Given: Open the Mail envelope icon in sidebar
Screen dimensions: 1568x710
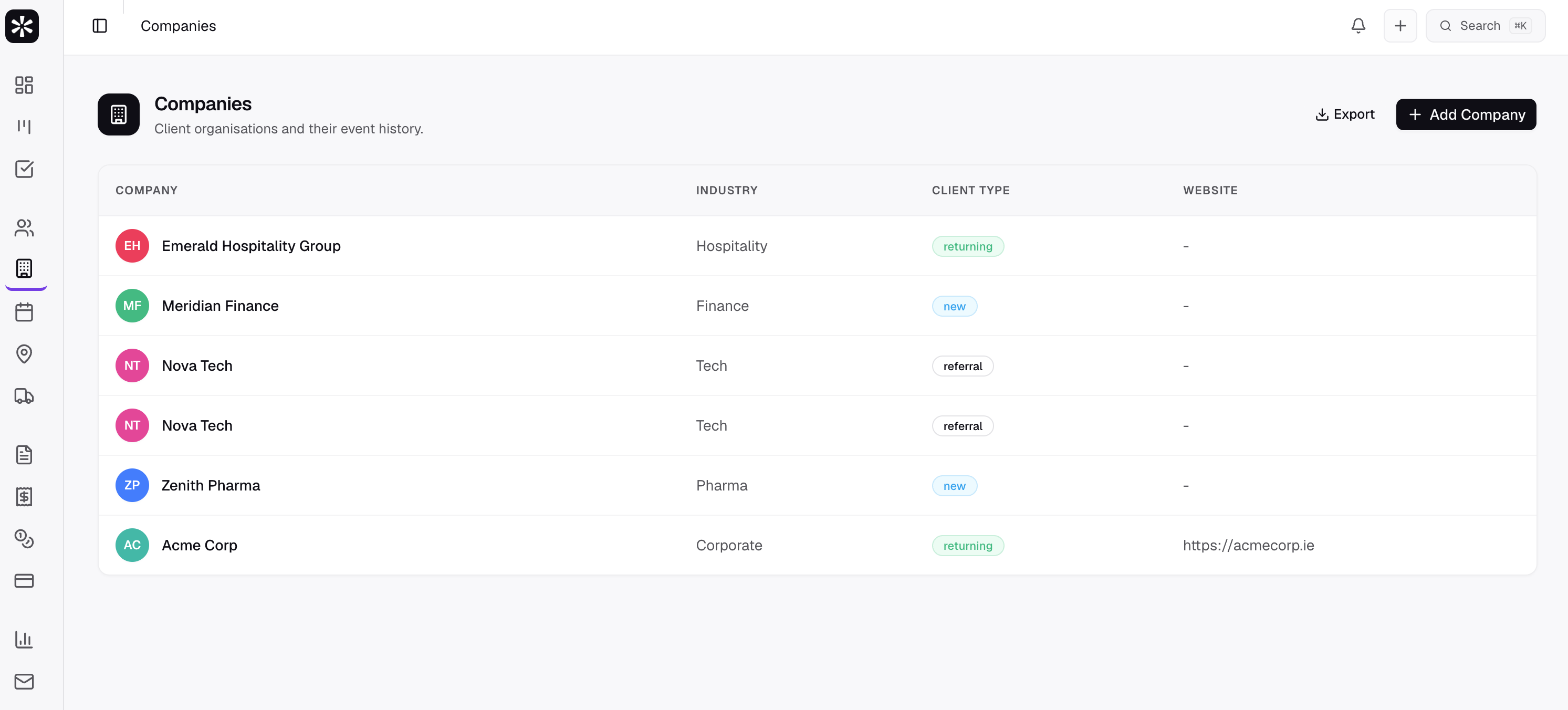Looking at the screenshot, I should pyautogui.click(x=24, y=682).
